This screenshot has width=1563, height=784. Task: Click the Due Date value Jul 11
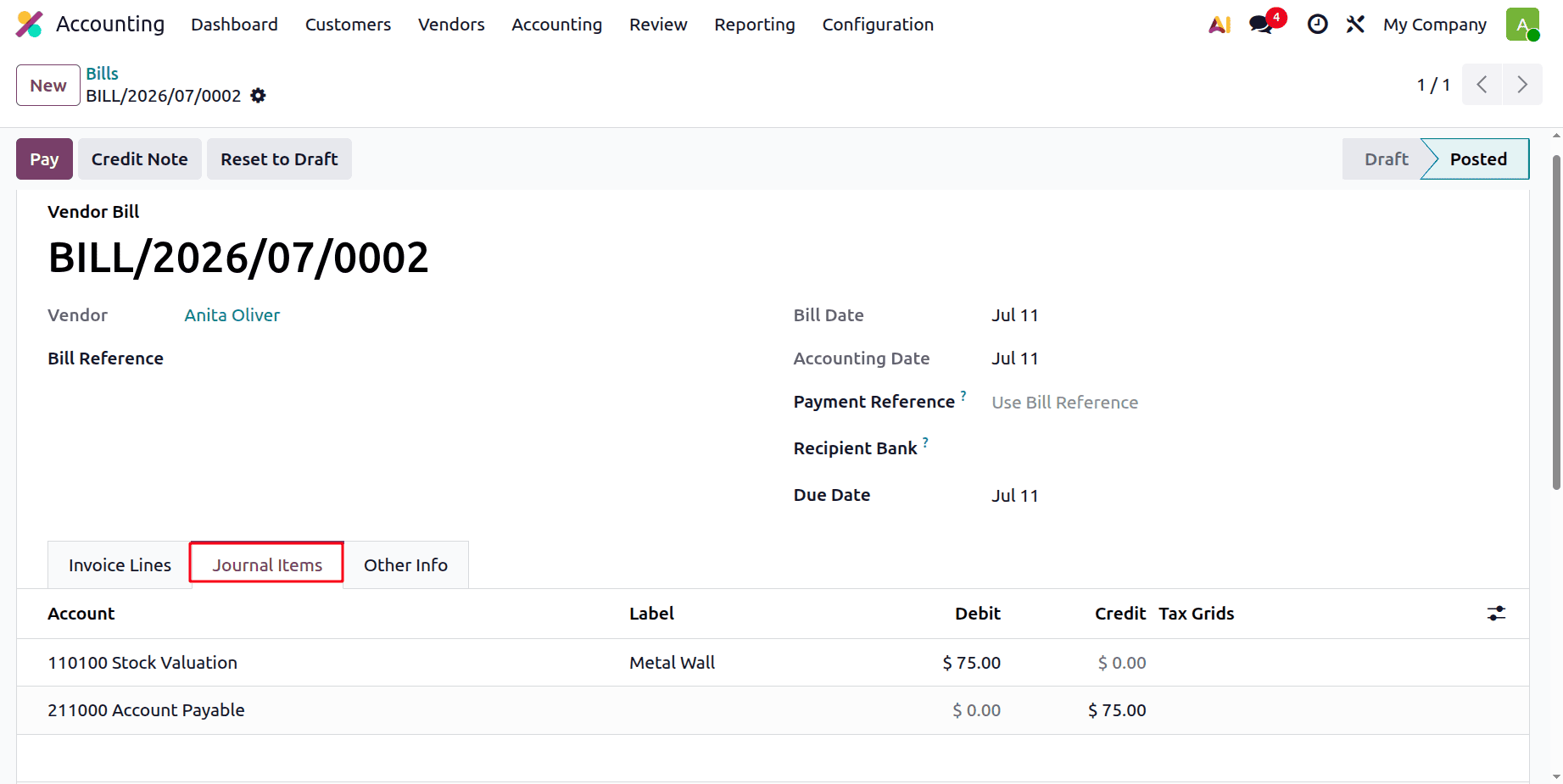tap(1015, 496)
